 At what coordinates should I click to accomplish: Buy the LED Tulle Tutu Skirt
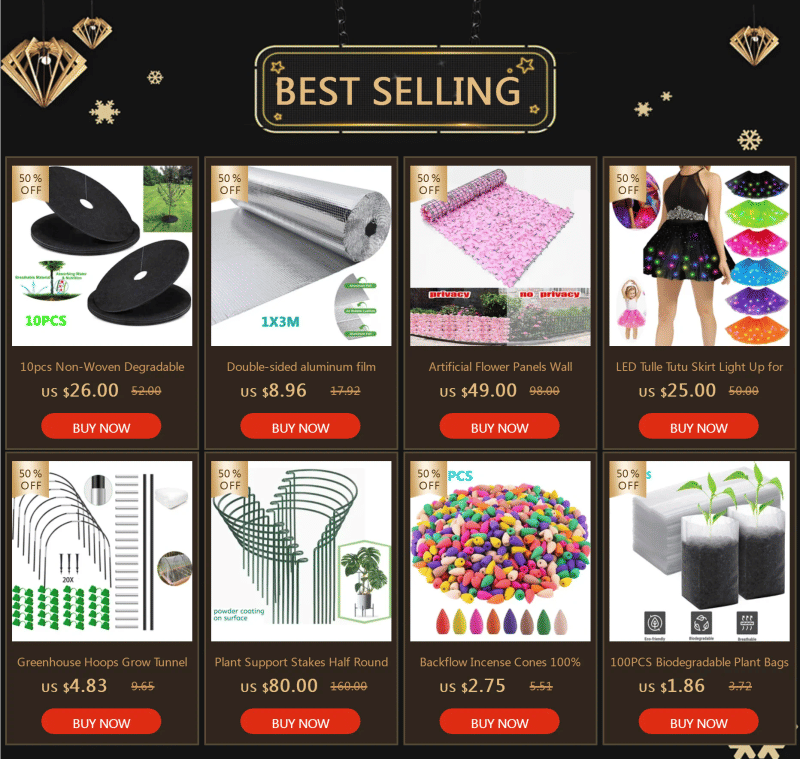pyautogui.click(x=698, y=426)
